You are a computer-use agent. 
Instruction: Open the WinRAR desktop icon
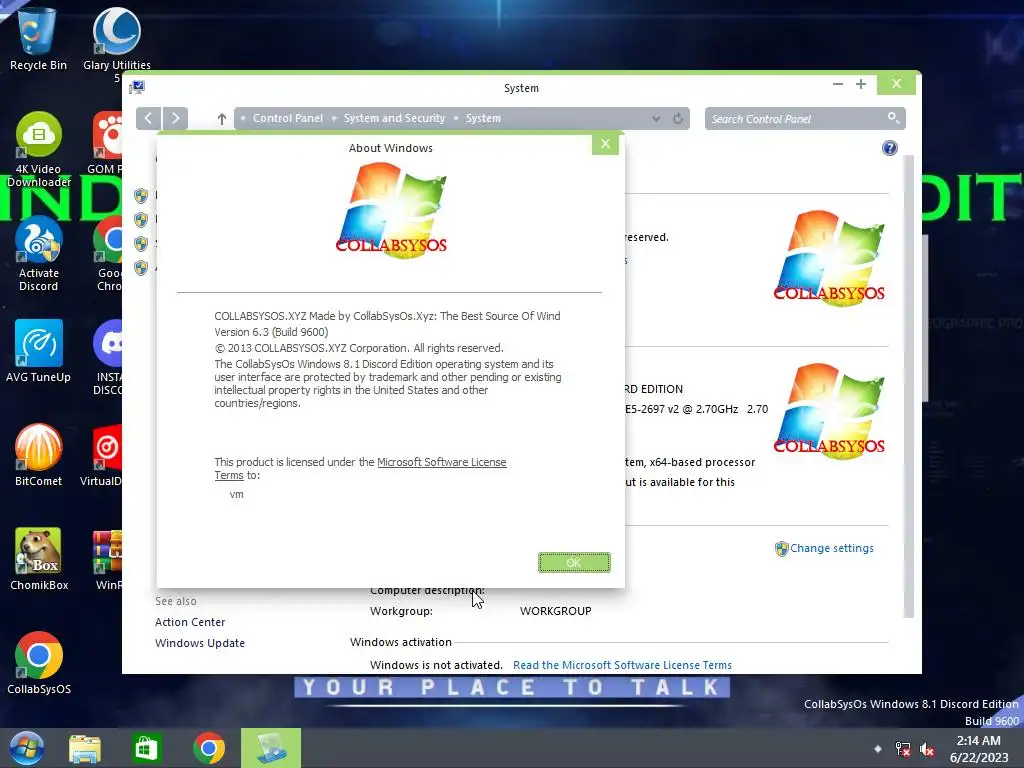click(x=108, y=559)
